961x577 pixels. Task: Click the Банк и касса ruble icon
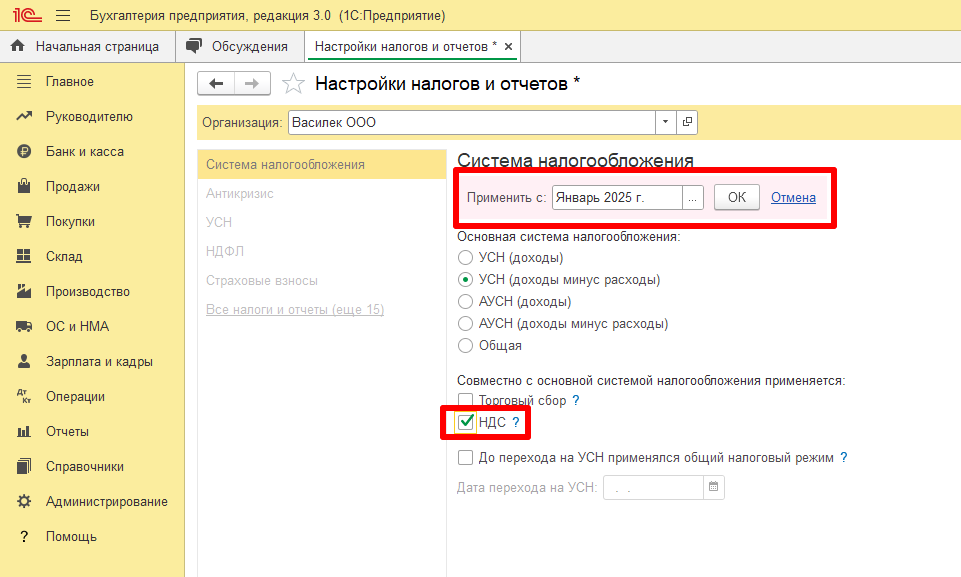pos(24,151)
